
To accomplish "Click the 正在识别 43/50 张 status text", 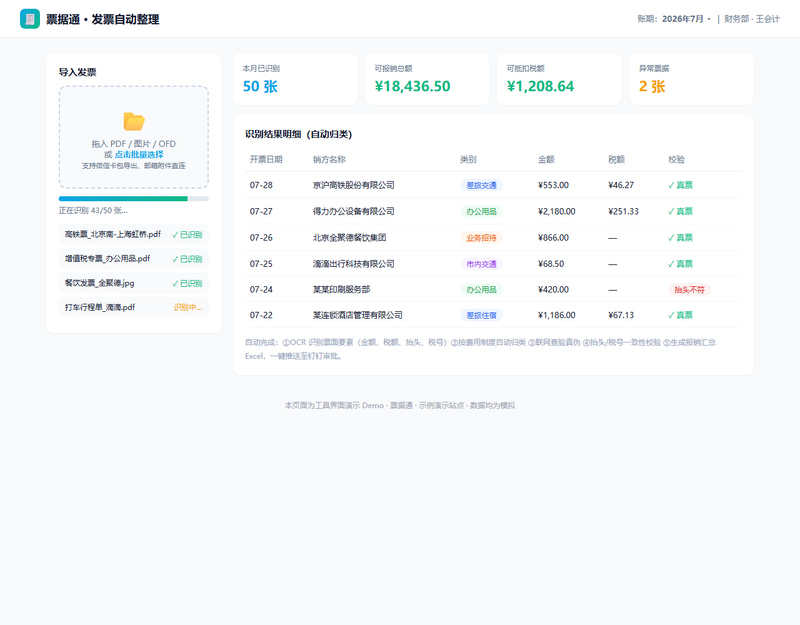I will click(x=93, y=210).
